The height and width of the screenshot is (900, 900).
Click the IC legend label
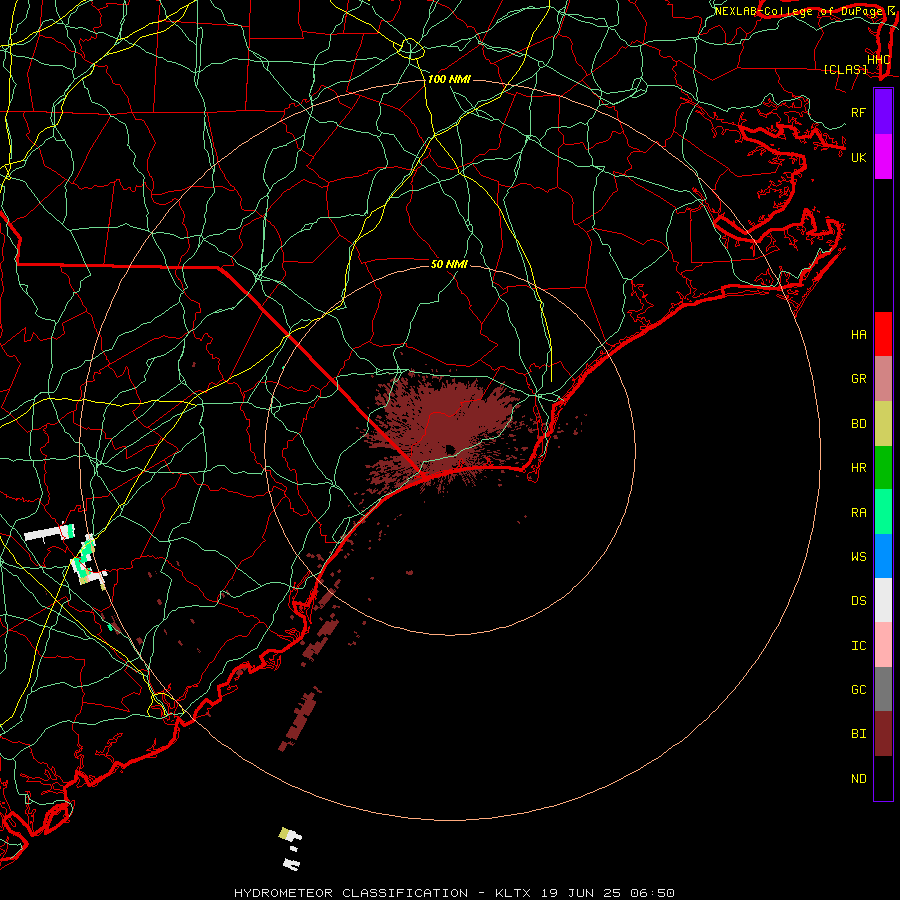coord(859,646)
